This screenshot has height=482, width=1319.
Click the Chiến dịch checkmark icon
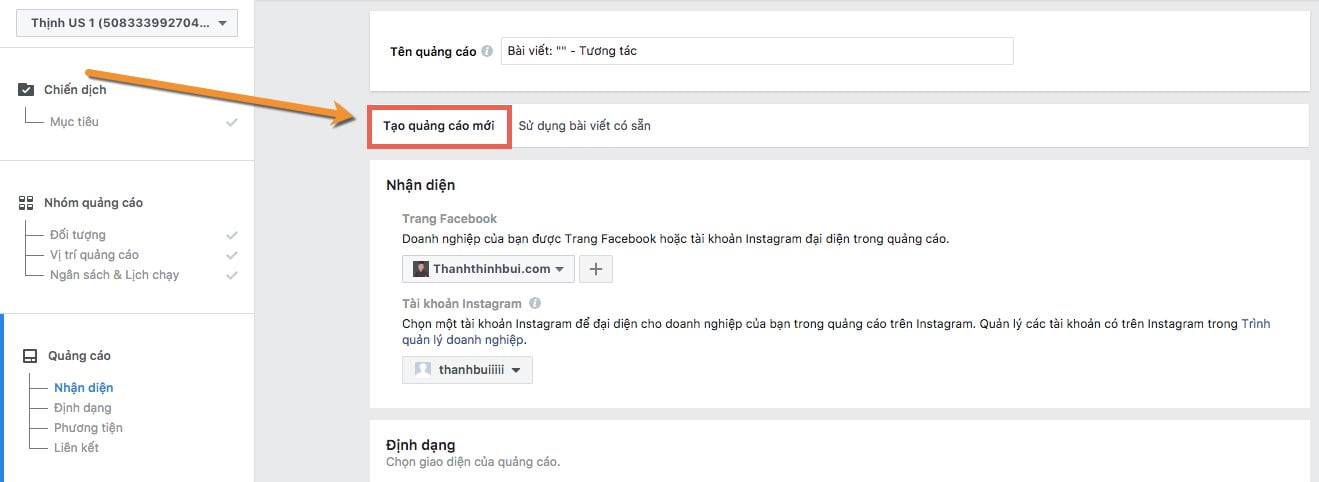[x=26, y=90]
